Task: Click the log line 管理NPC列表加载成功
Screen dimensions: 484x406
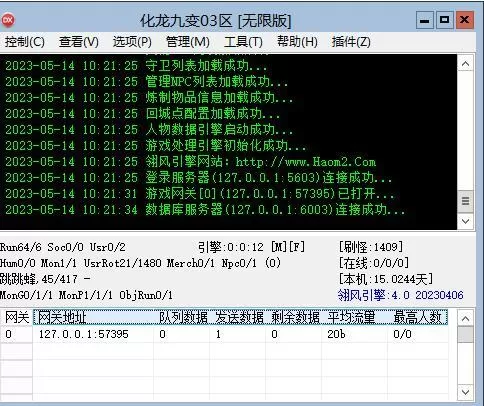Action: coord(146,82)
